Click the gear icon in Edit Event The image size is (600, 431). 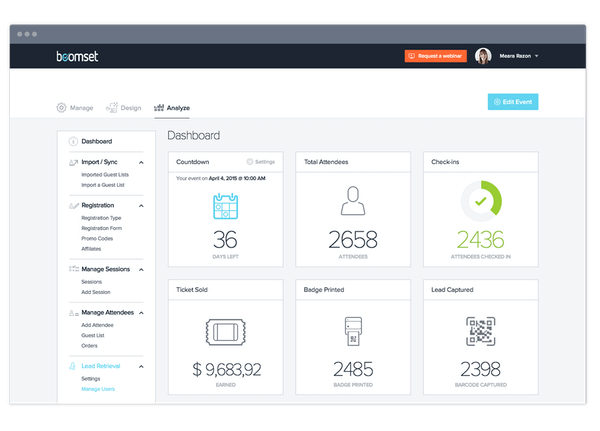tap(497, 102)
